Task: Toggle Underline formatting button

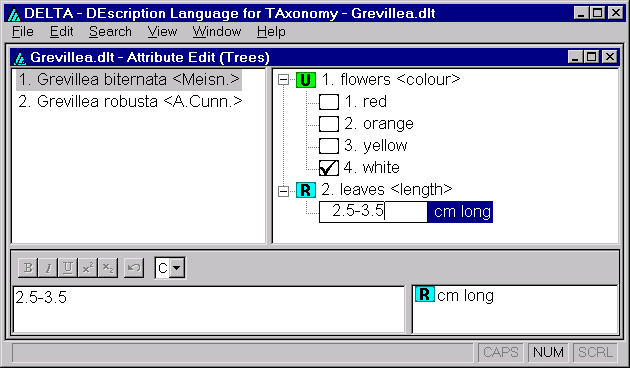Action: (68, 268)
